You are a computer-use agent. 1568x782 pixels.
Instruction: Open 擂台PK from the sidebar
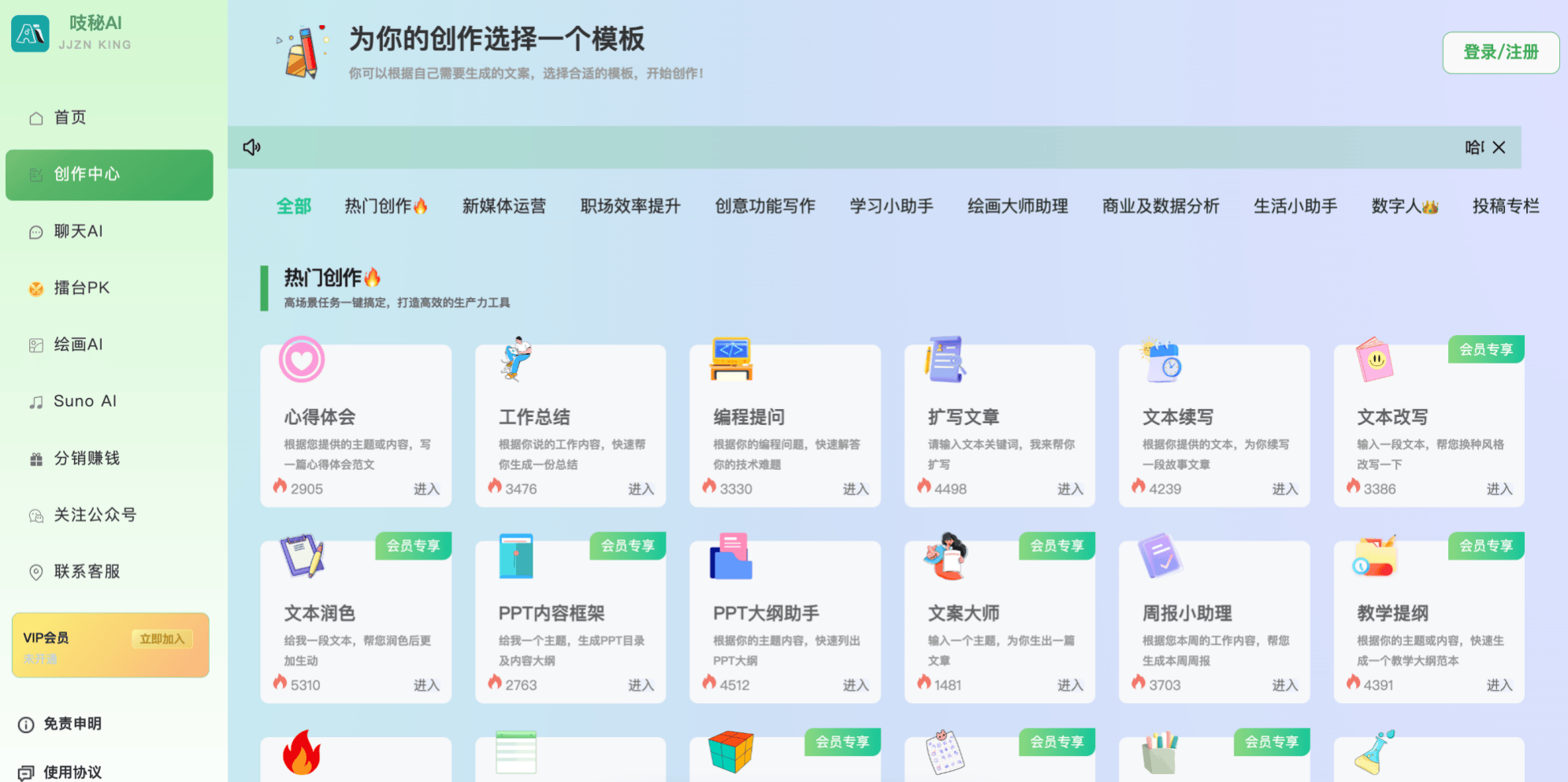(81, 288)
